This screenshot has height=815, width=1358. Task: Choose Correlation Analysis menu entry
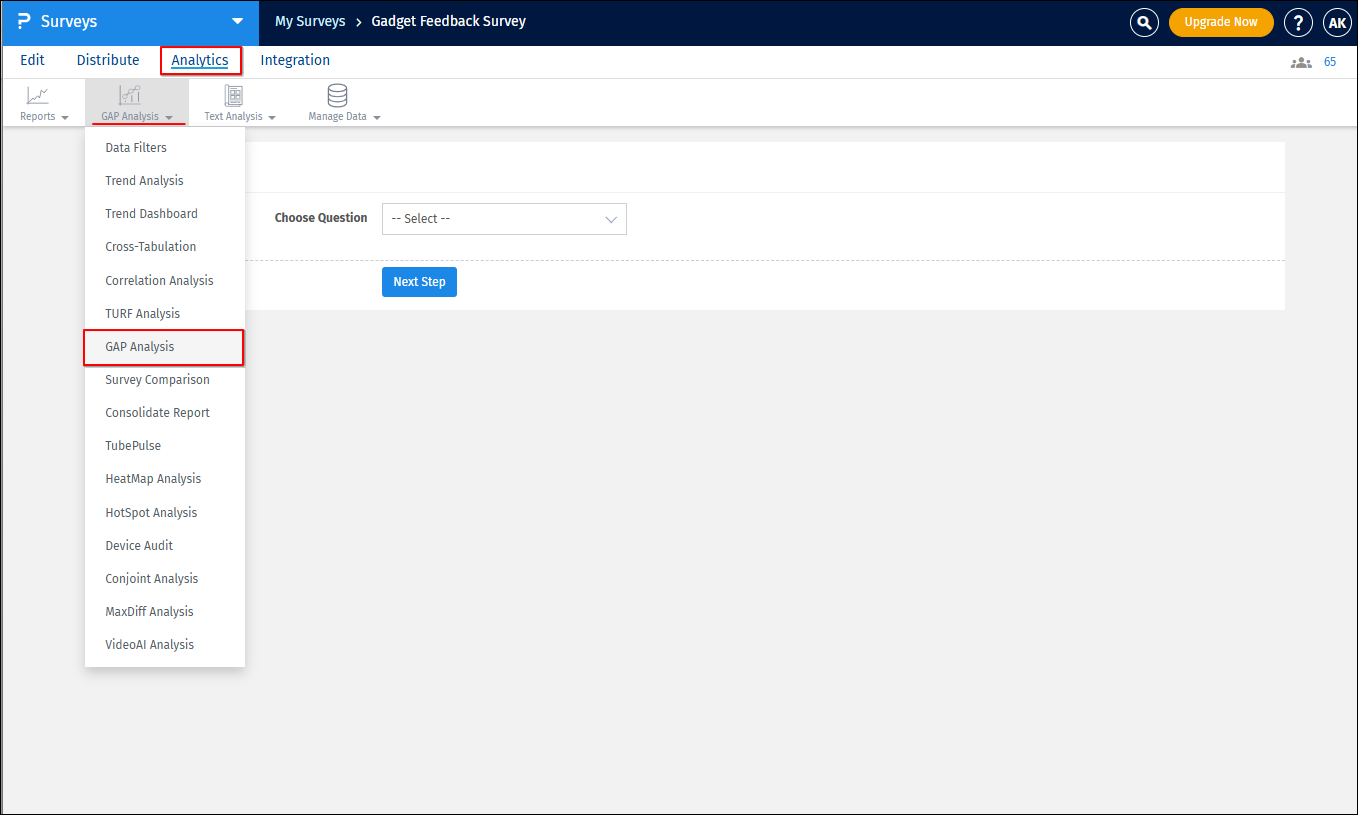click(x=165, y=281)
